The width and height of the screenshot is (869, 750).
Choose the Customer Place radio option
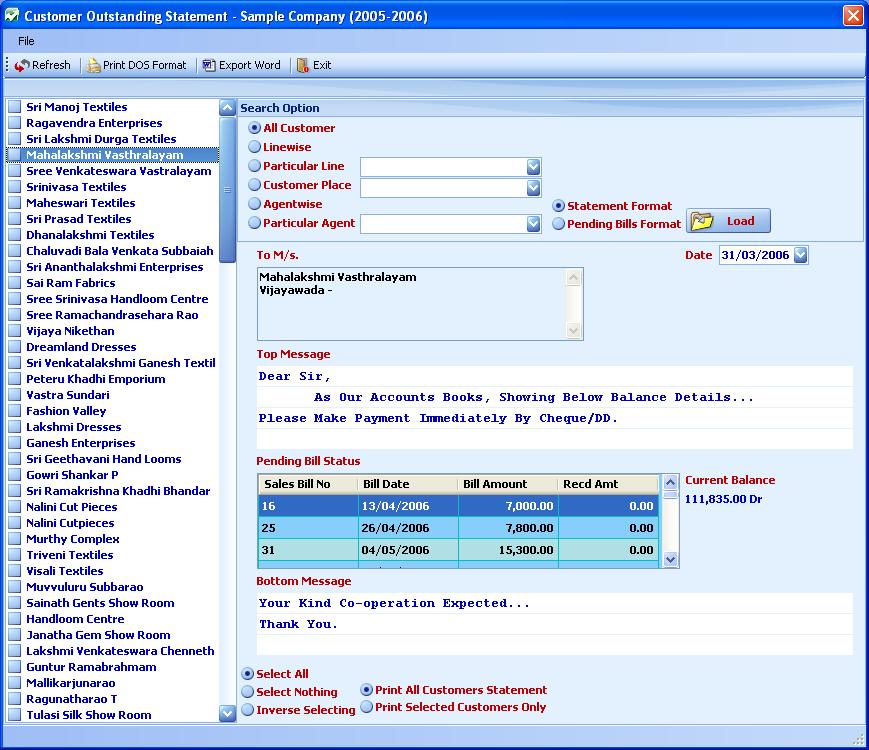pyautogui.click(x=254, y=185)
